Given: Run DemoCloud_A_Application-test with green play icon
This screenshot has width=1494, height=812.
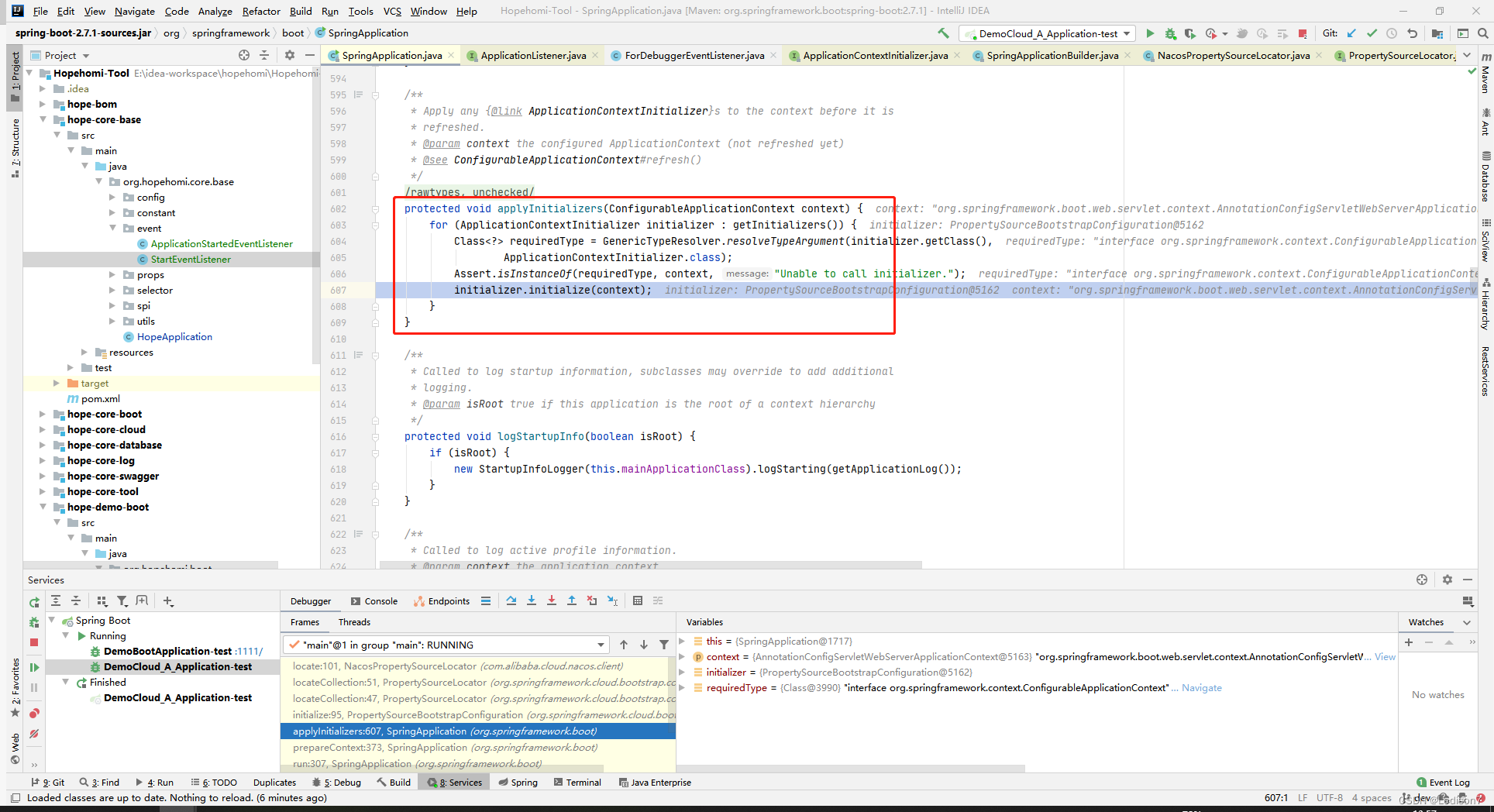Looking at the screenshot, I should (x=1150, y=33).
